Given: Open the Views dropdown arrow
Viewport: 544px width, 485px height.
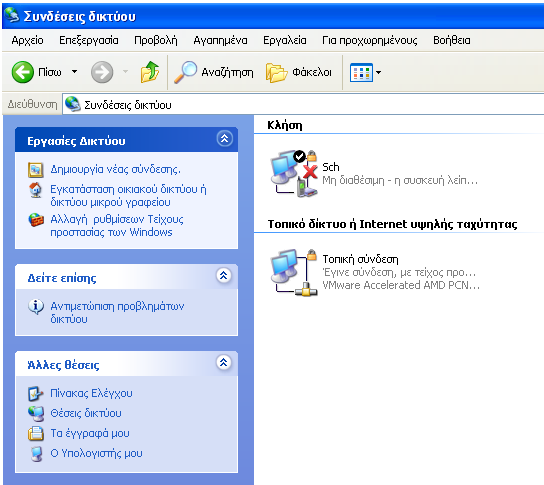Looking at the screenshot, I should pyautogui.click(x=379, y=73).
